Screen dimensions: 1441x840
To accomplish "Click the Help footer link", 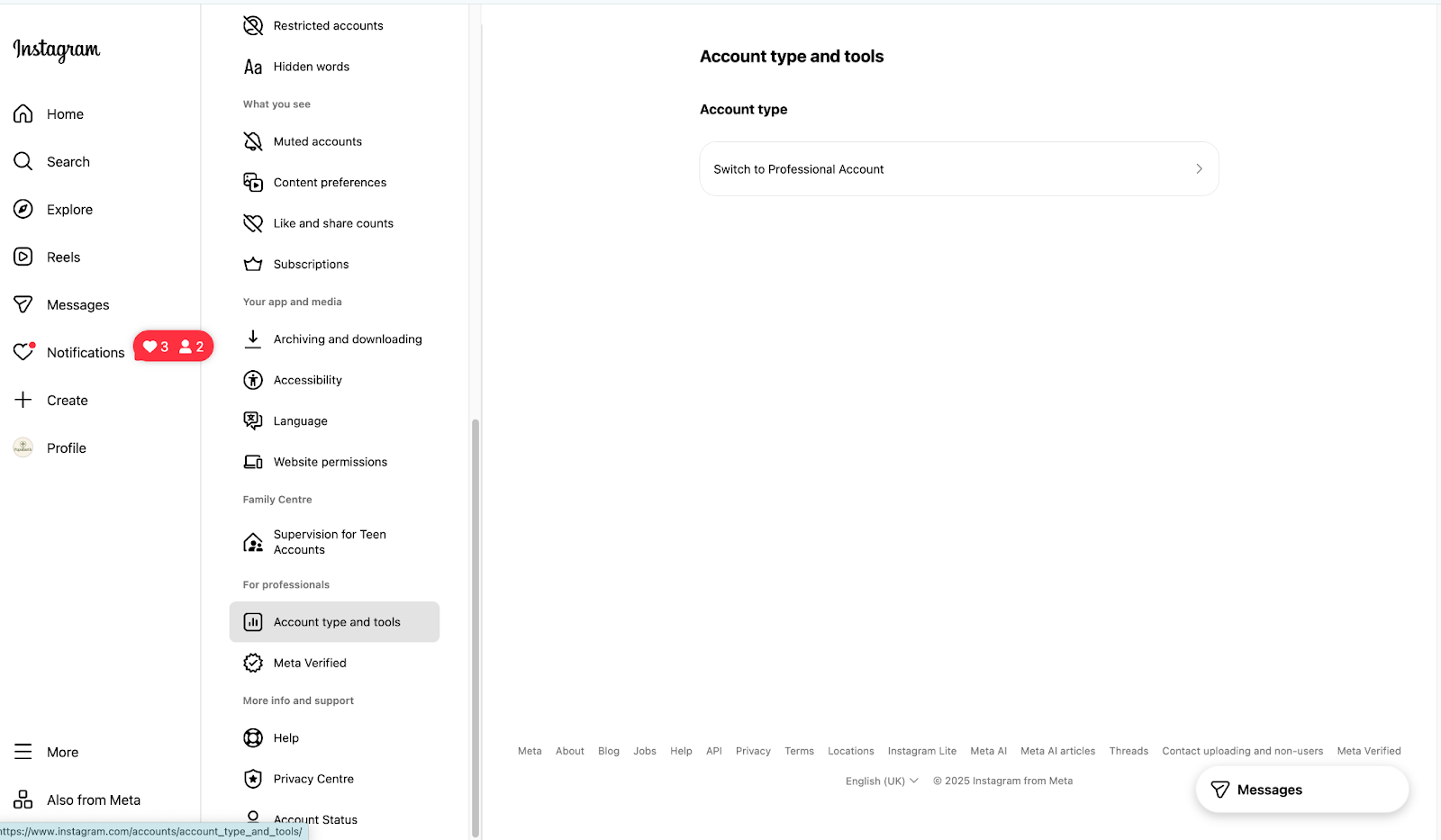I will [681, 751].
